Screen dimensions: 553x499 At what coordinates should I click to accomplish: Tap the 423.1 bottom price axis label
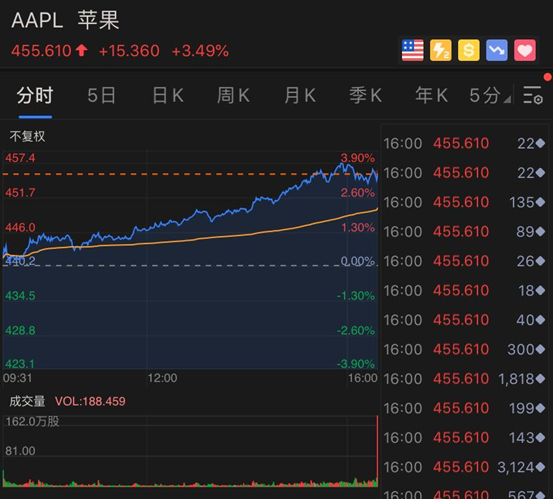click(x=20, y=364)
